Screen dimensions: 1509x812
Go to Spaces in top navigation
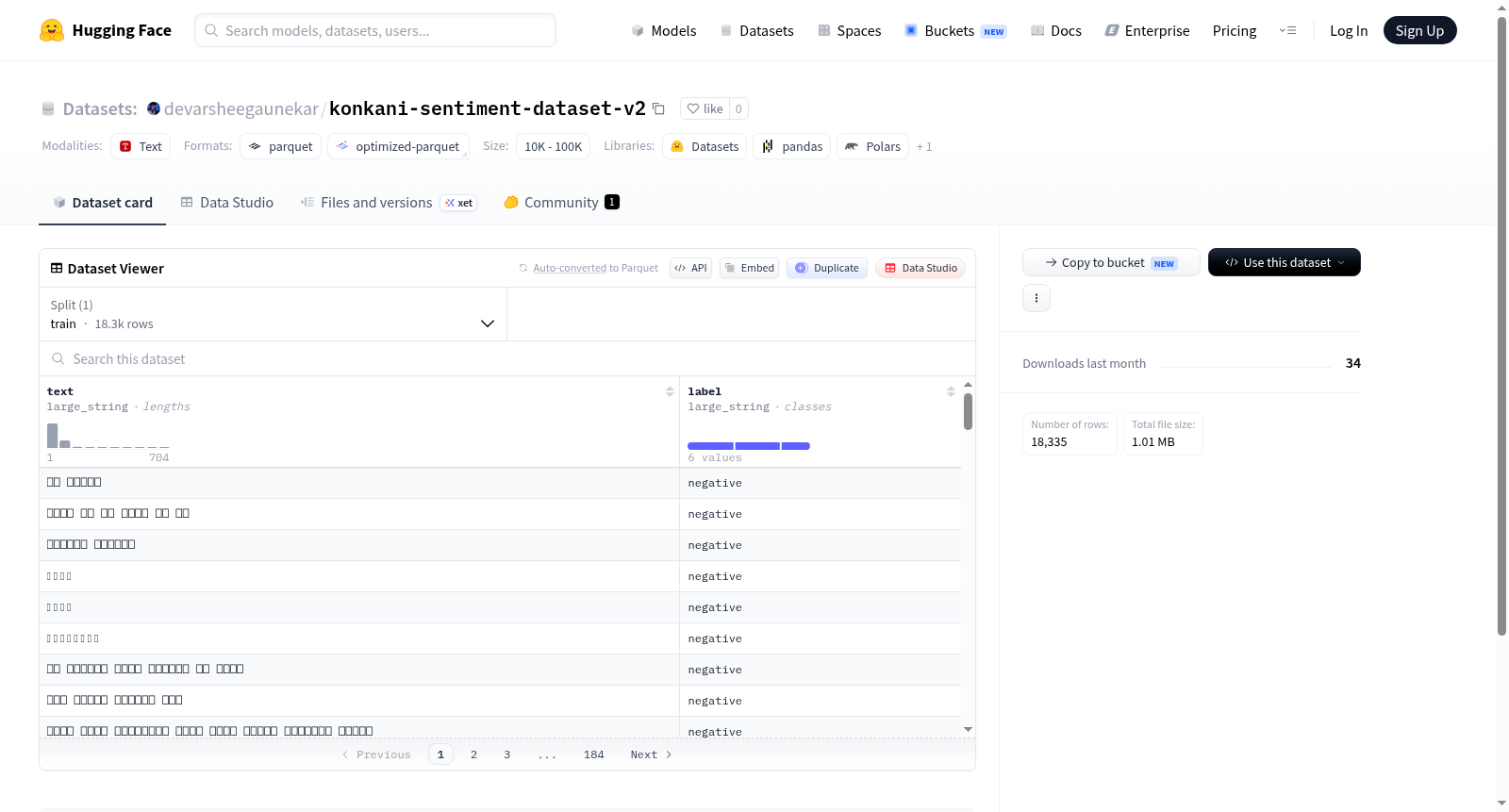[x=850, y=31]
